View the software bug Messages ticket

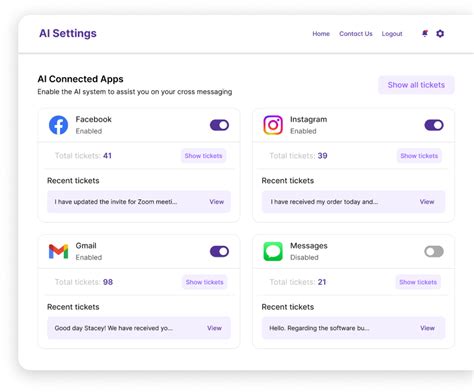click(427, 328)
